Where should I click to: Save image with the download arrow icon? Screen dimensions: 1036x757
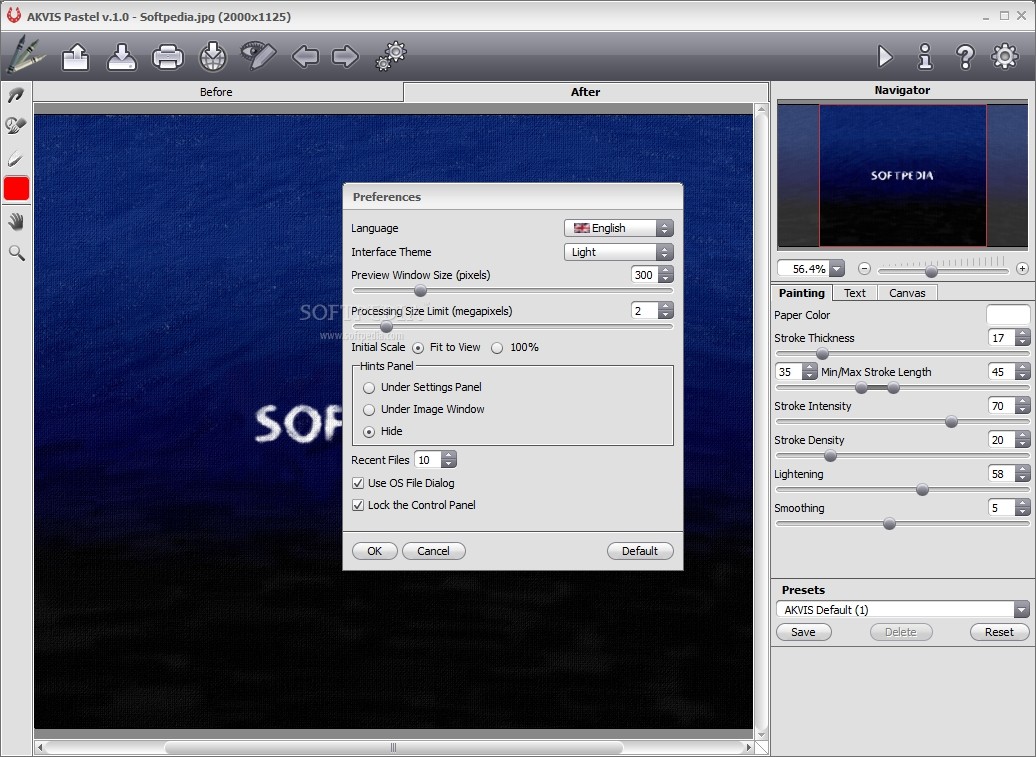pyautogui.click(x=122, y=57)
